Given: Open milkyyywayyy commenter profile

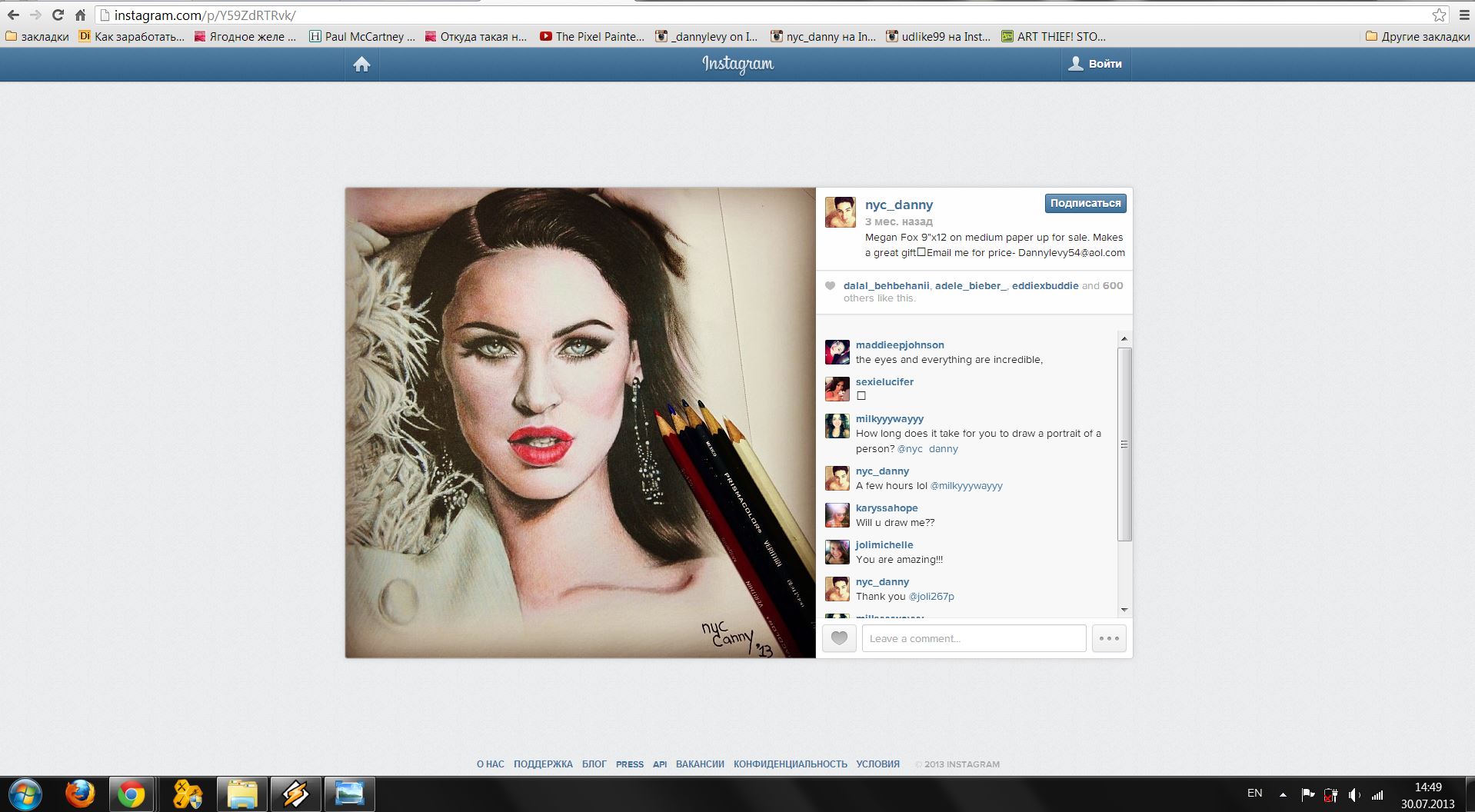Looking at the screenshot, I should pos(890,419).
